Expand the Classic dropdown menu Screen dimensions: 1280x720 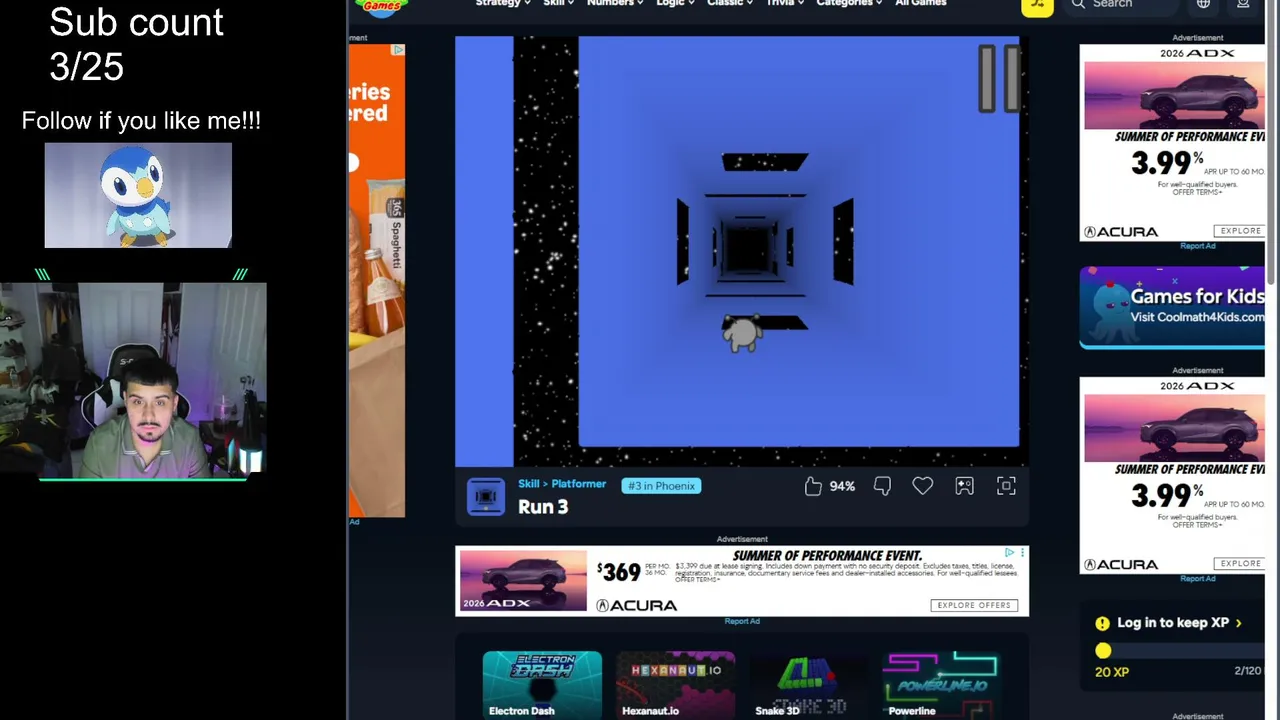730,4
